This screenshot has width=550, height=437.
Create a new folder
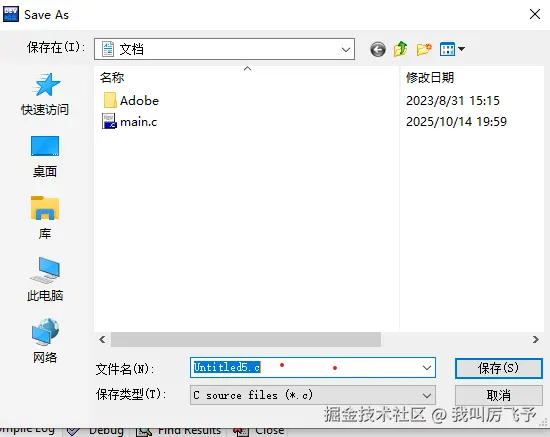click(424, 49)
